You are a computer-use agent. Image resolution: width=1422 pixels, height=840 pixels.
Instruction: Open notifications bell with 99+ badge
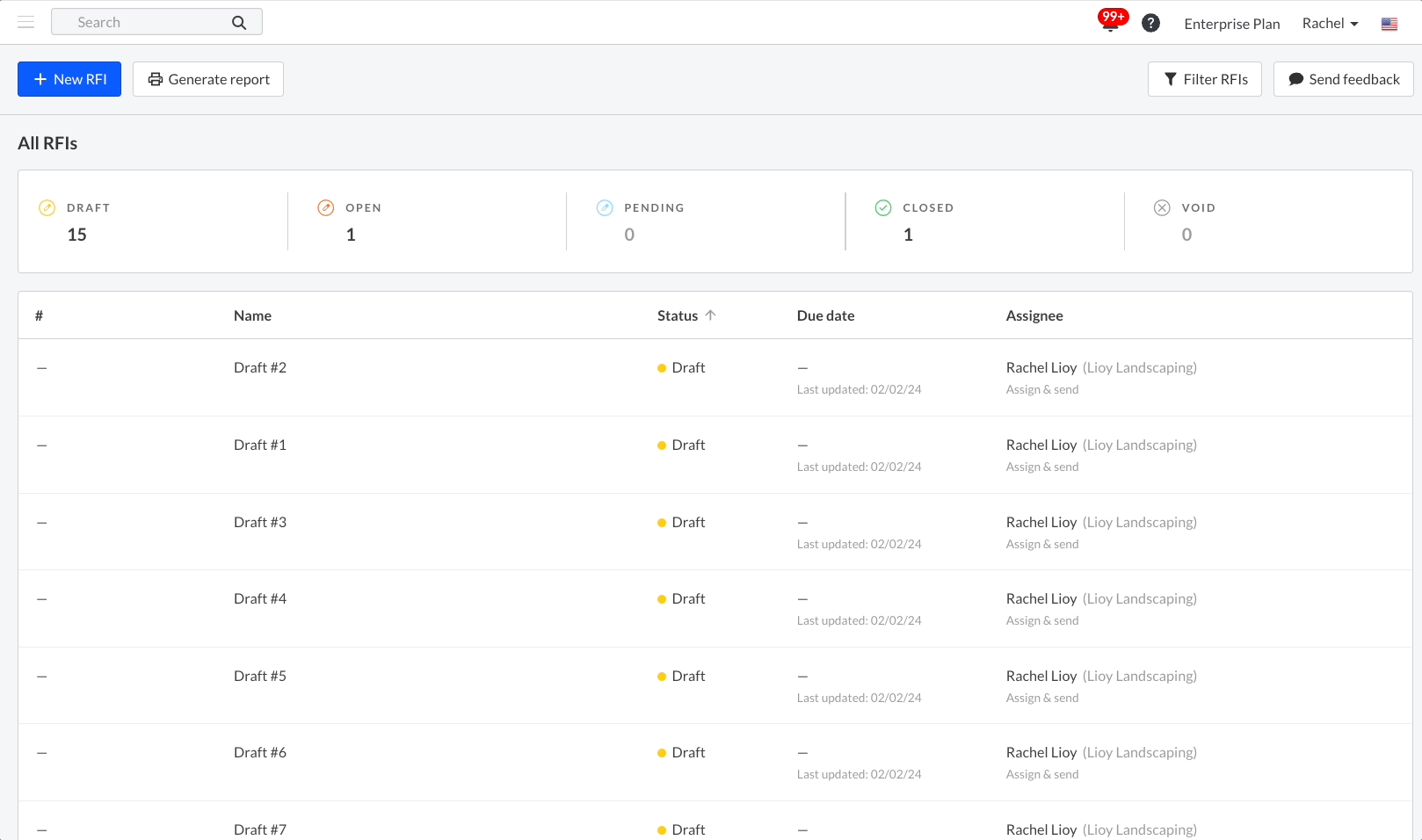click(x=1110, y=23)
